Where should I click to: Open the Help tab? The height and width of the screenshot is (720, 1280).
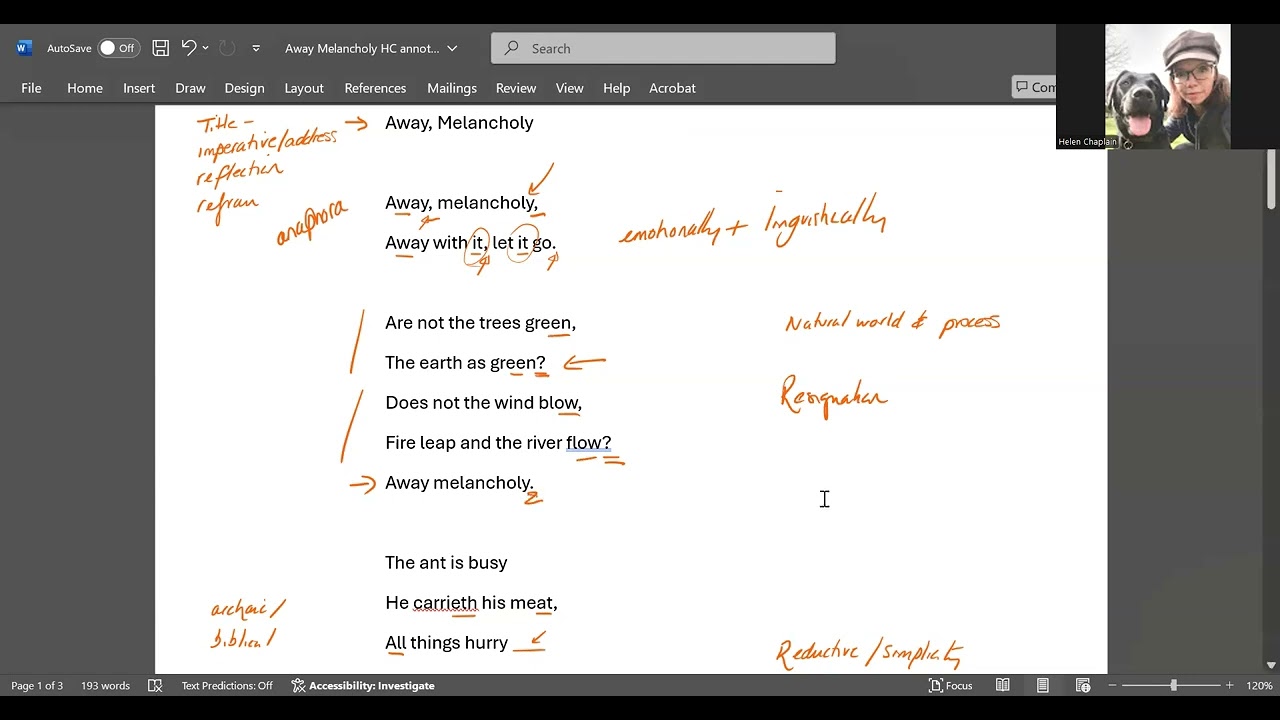click(x=617, y=88)
